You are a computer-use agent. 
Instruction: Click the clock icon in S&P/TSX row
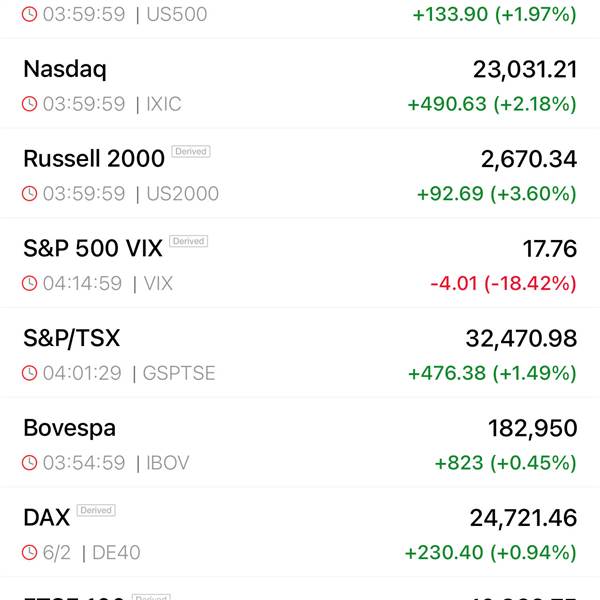(x=30, y=374)
